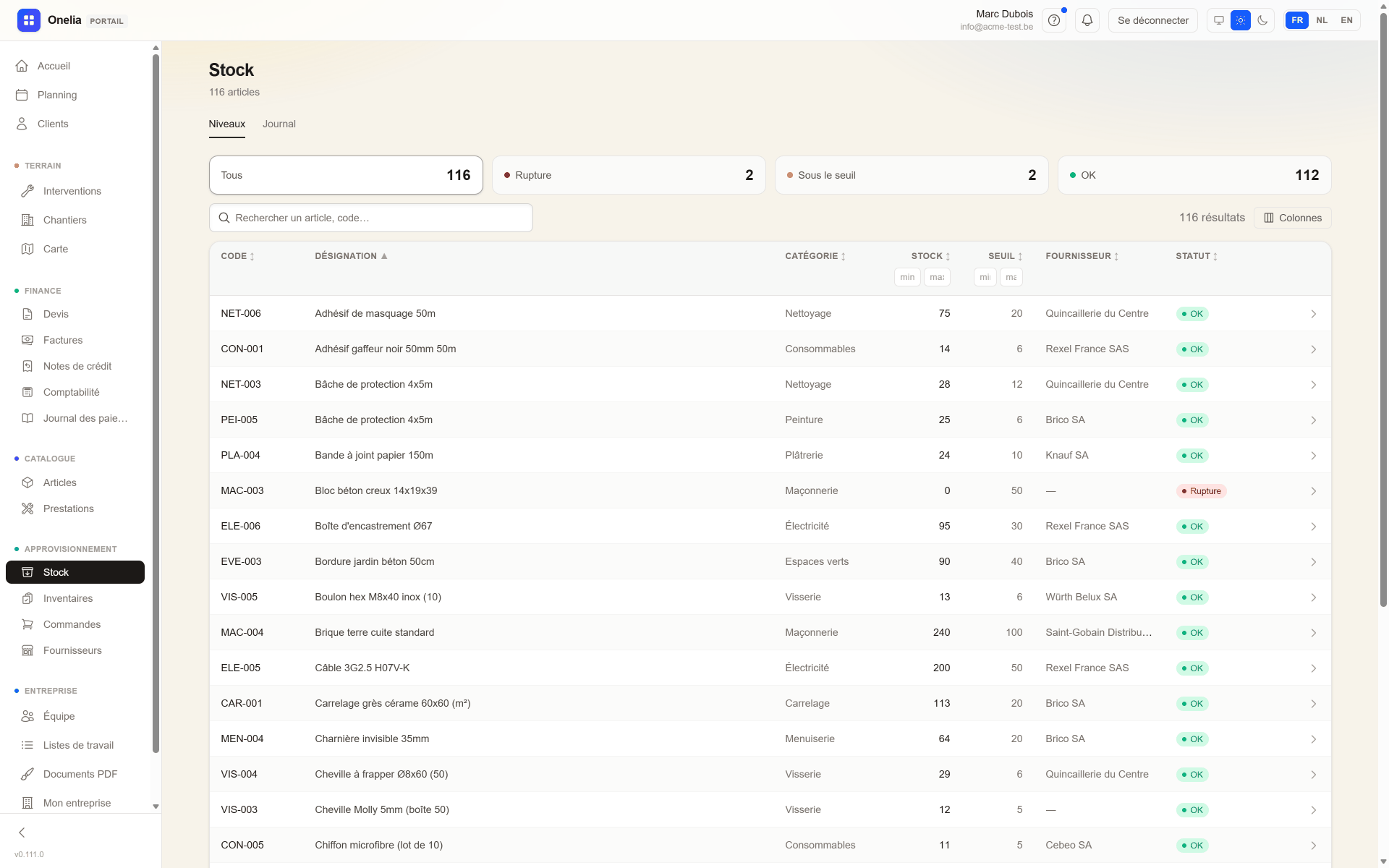Open Inventaires page
1389x868 pixels.
[x=75, y=598]
